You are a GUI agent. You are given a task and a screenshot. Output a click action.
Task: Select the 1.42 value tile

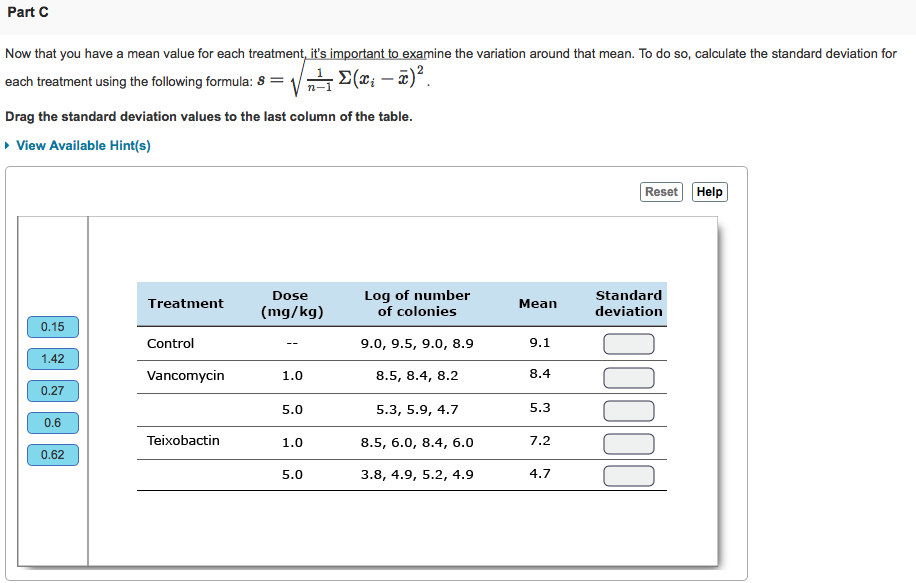pos(53,359)
